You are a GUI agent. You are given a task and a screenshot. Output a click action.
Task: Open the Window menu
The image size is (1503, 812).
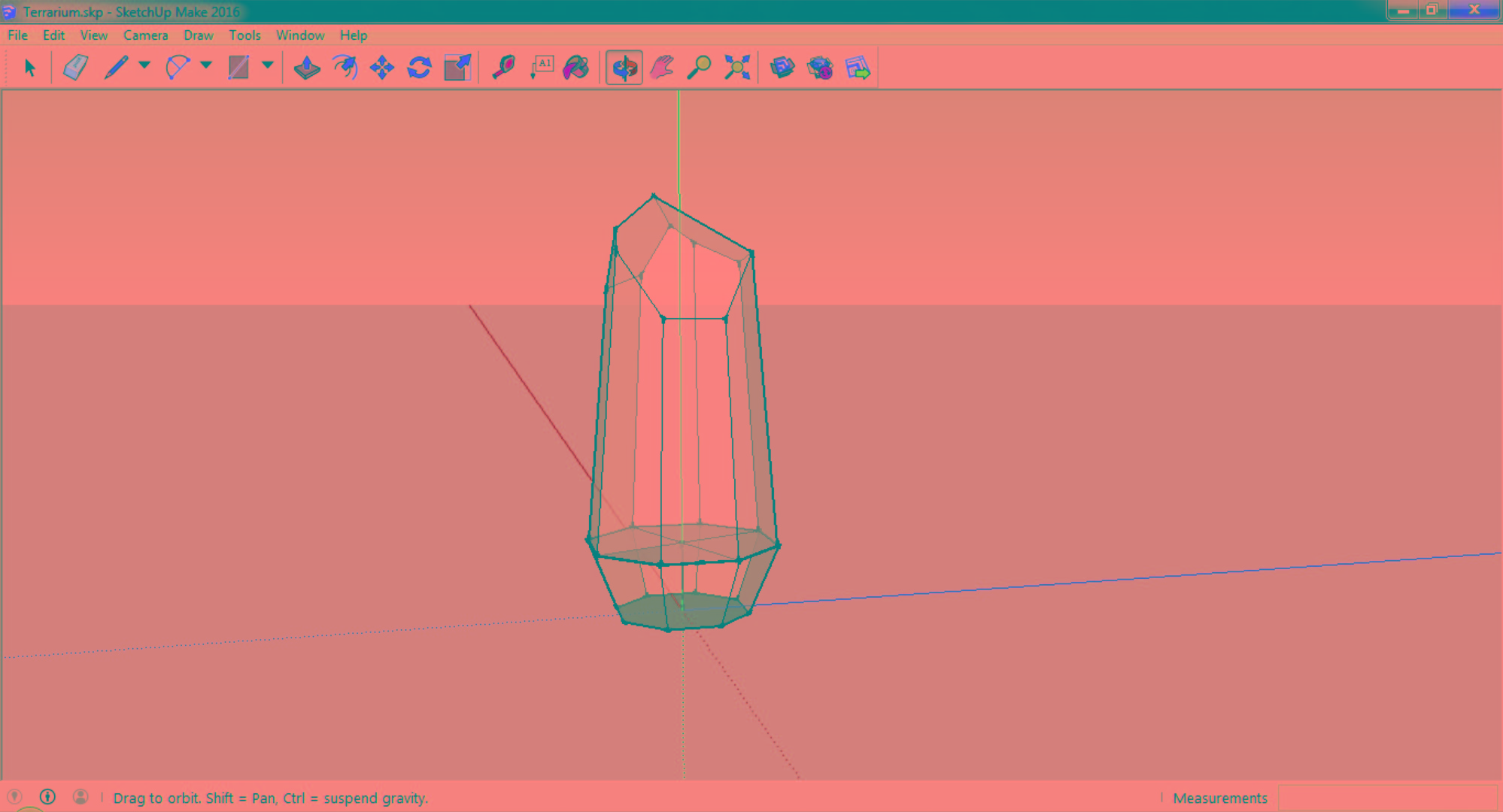click(x=299, y=35)
